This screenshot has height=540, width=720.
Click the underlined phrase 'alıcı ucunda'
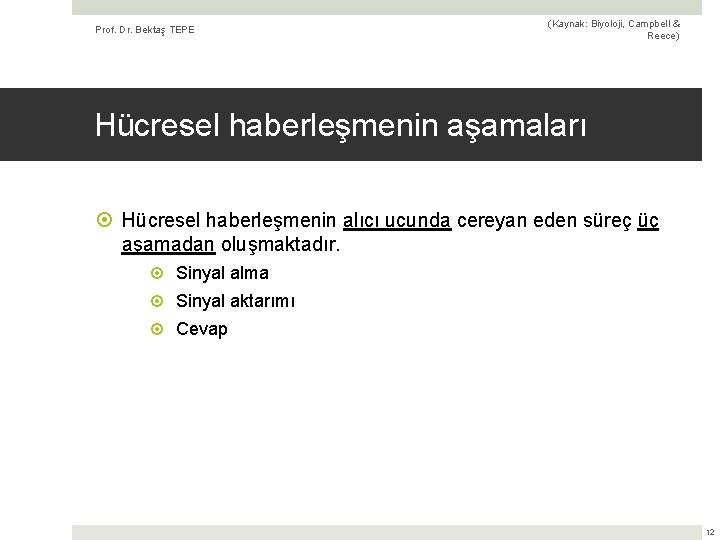397,220
